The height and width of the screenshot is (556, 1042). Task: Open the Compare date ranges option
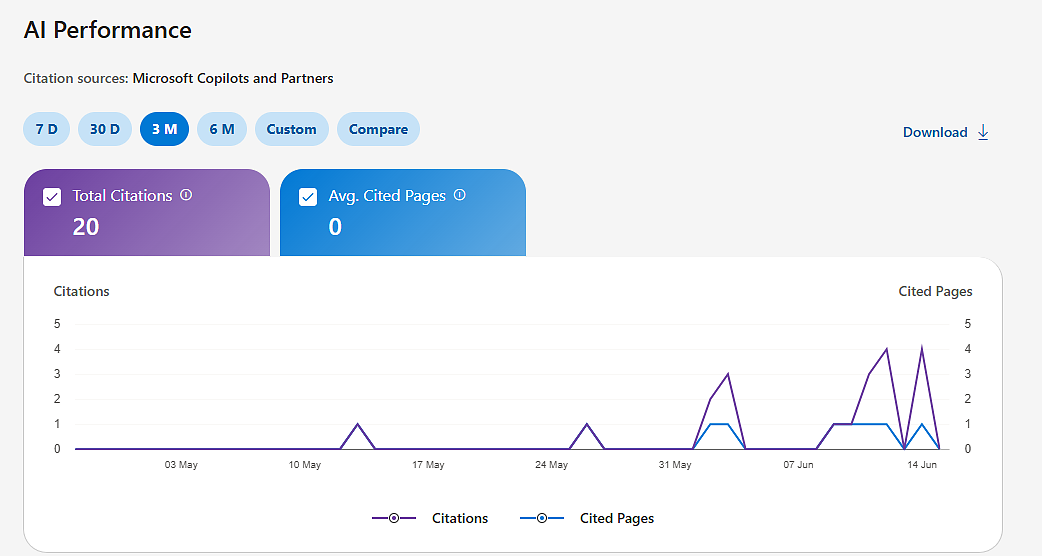[378, 129]
